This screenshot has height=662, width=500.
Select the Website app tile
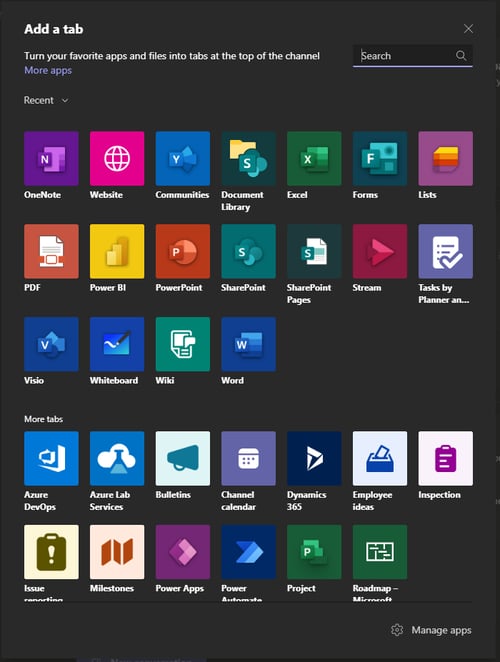tap(117, 158)
